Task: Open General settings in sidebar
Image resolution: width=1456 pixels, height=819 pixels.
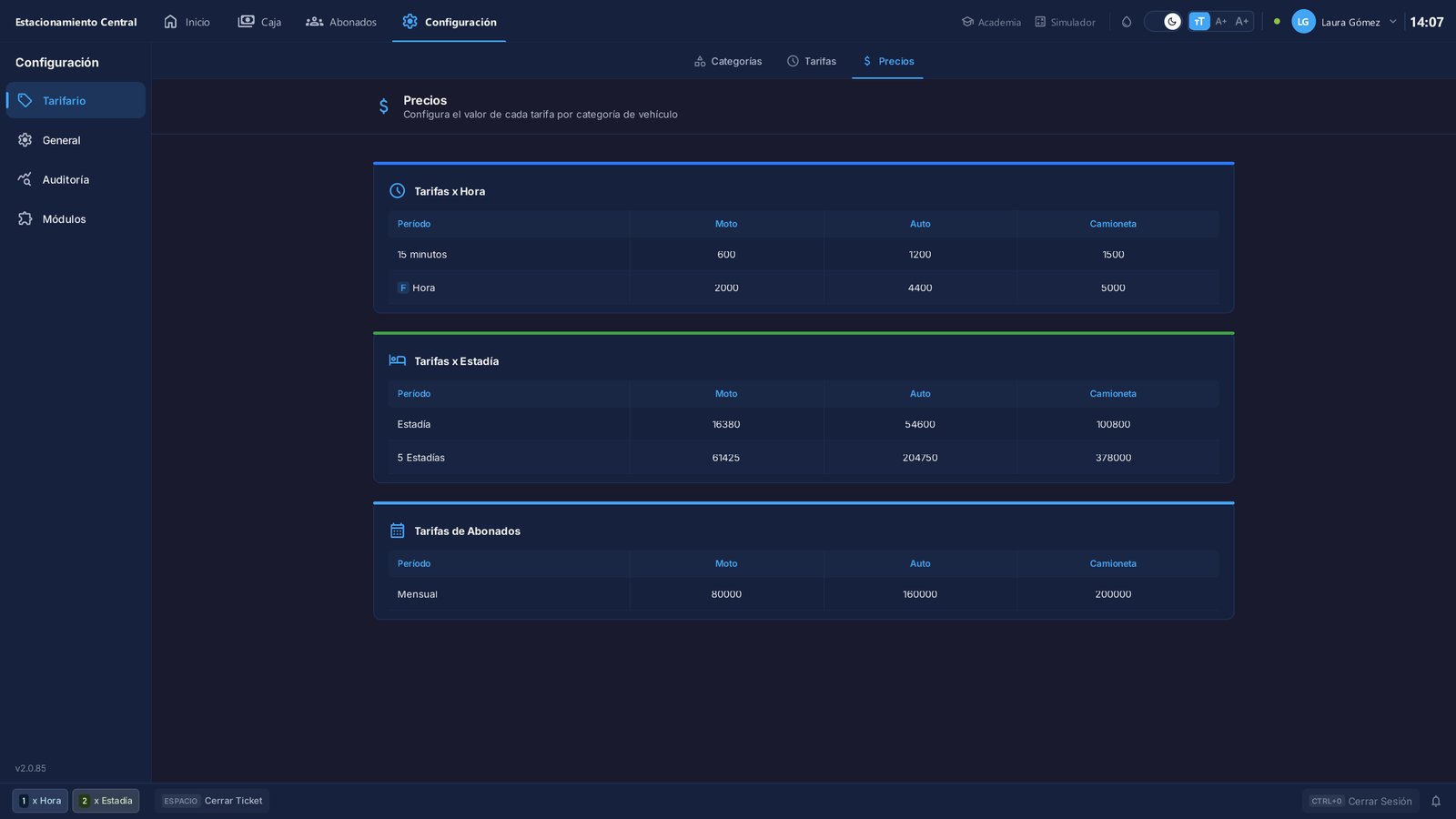Action: click(76, 140)
